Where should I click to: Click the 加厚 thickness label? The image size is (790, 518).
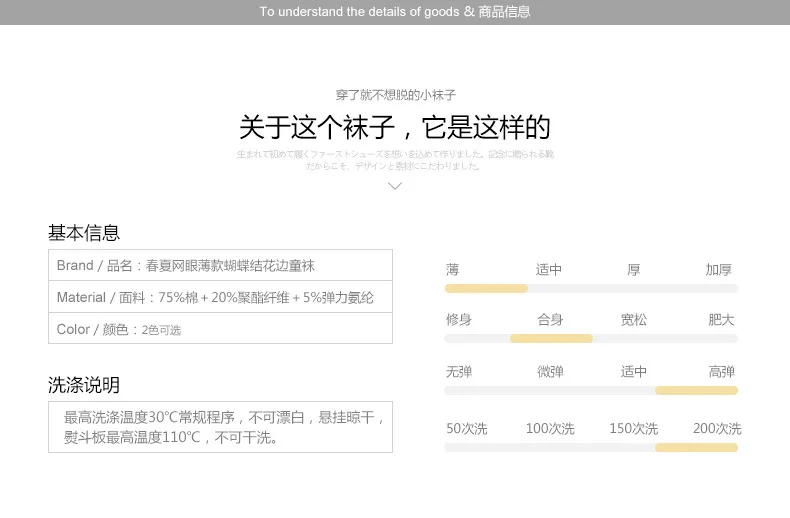(x=718, y=270)
